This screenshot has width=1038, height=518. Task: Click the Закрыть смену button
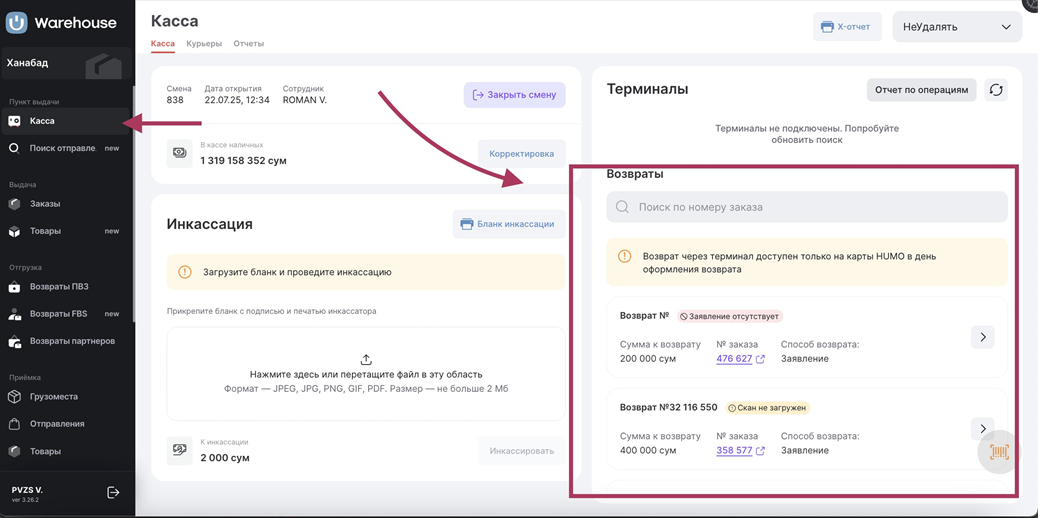pos(514,95)
